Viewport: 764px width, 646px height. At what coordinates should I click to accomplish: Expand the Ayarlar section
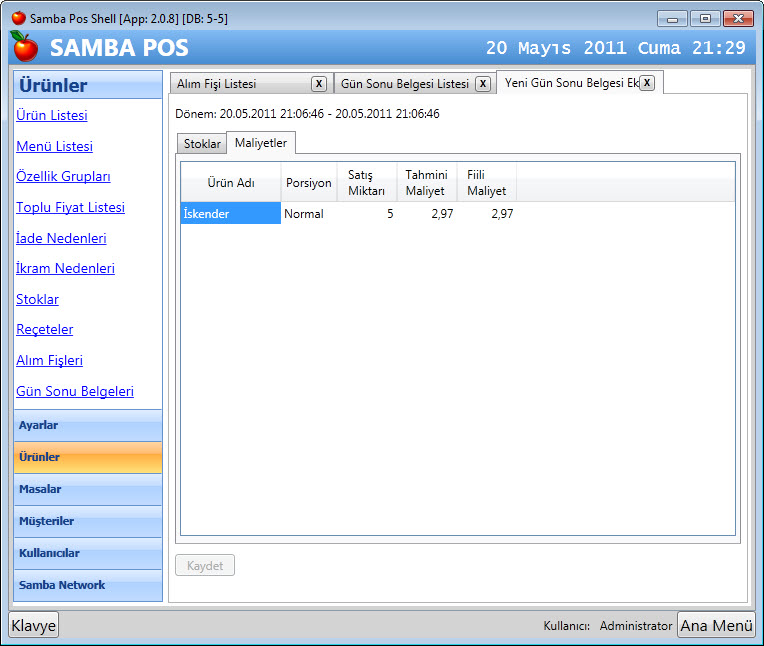click(x=88, y=425)
